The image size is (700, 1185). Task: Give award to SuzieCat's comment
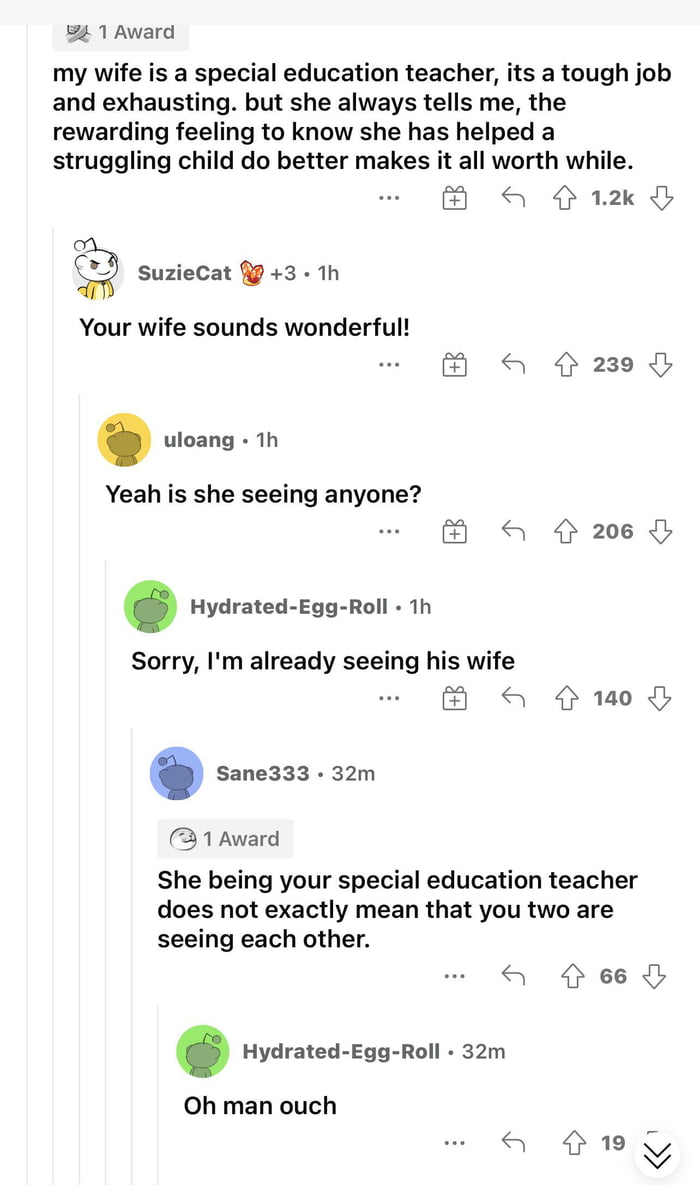pyautogui.click(x=455, y=365)
